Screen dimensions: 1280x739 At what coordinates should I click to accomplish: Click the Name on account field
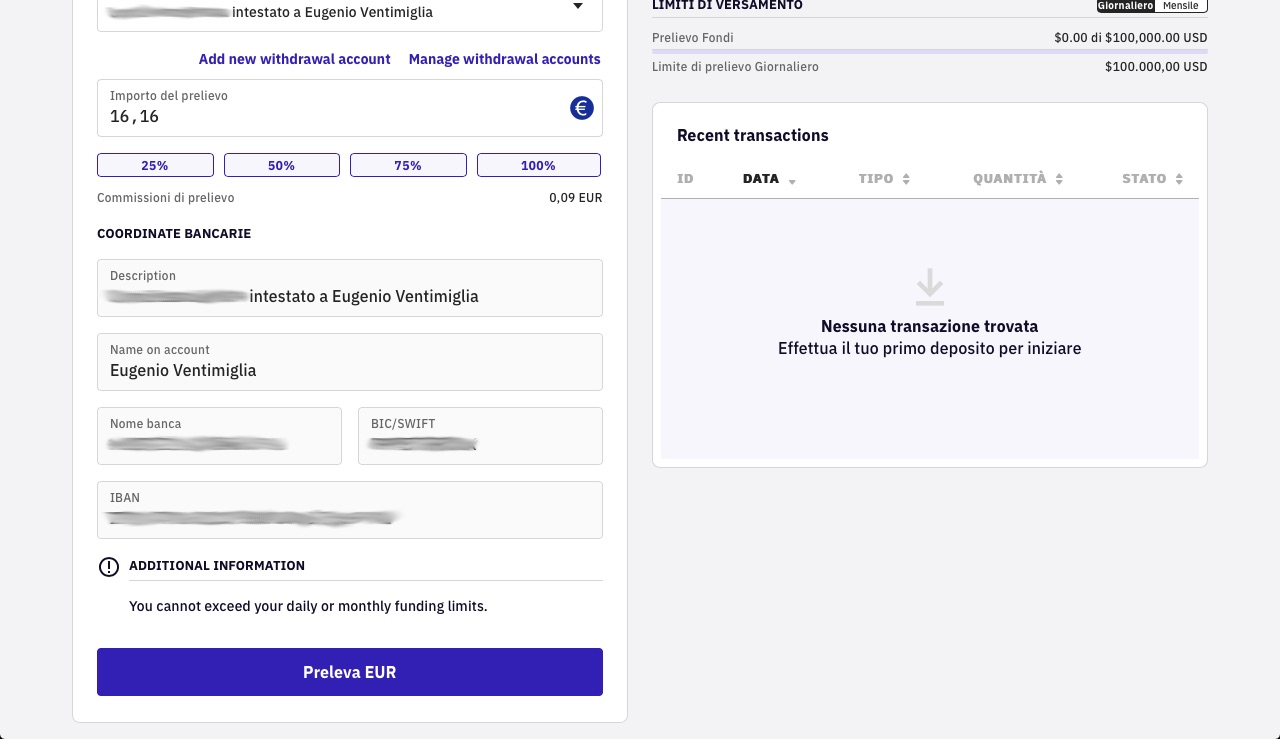coord(350,362)
